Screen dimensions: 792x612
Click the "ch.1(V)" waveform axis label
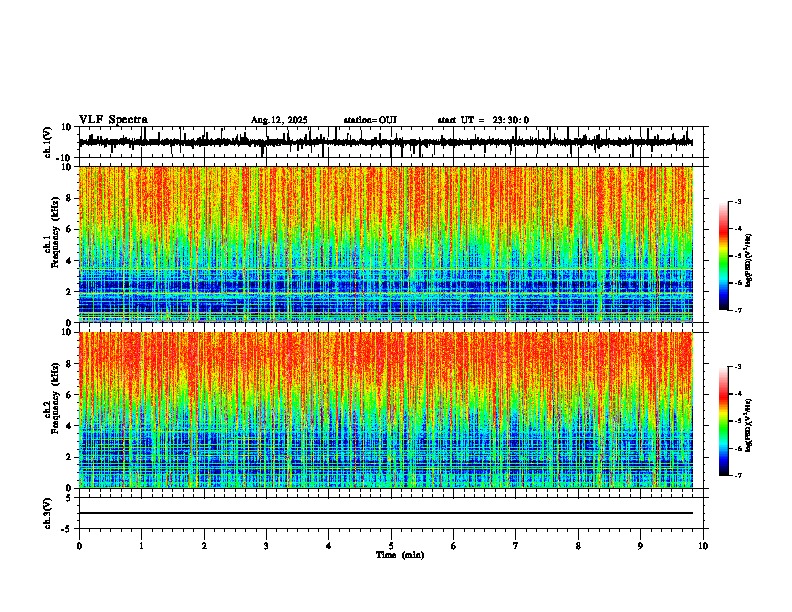click(x=48, y=142)
